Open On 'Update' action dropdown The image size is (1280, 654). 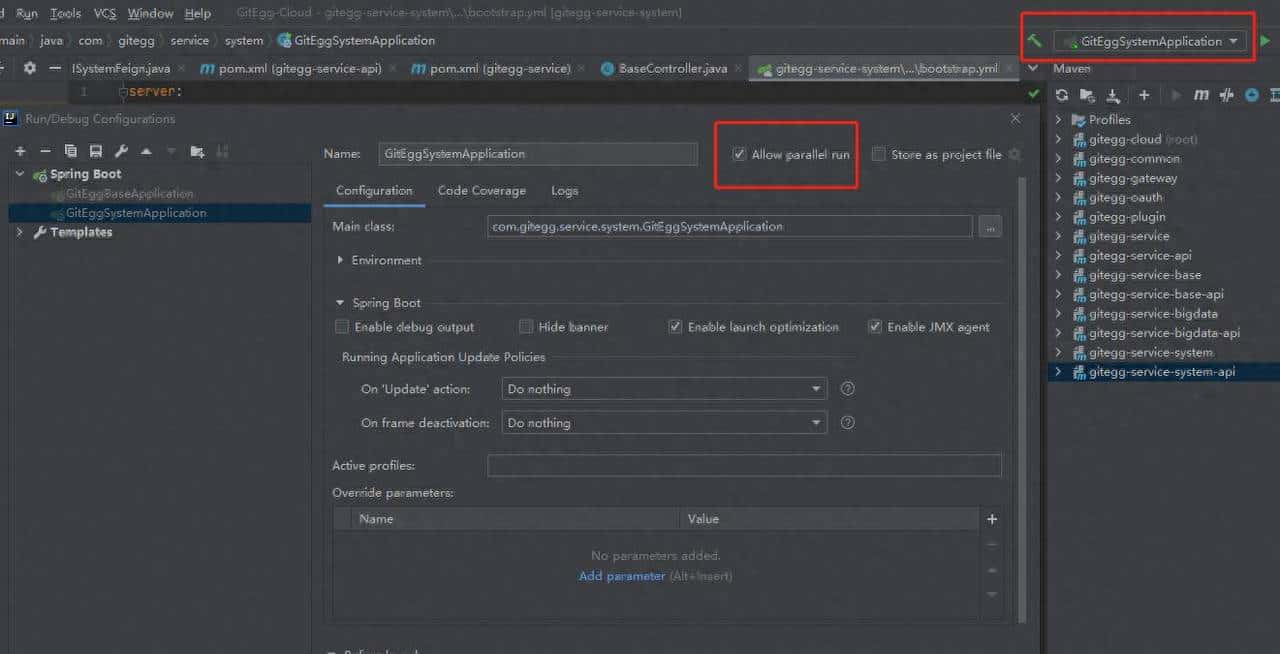664,389
